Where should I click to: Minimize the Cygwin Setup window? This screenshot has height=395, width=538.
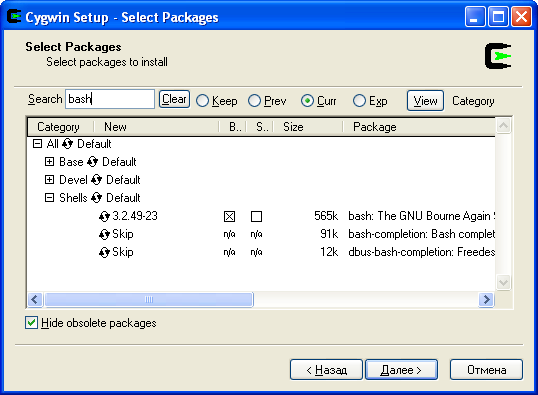(475, 16)
